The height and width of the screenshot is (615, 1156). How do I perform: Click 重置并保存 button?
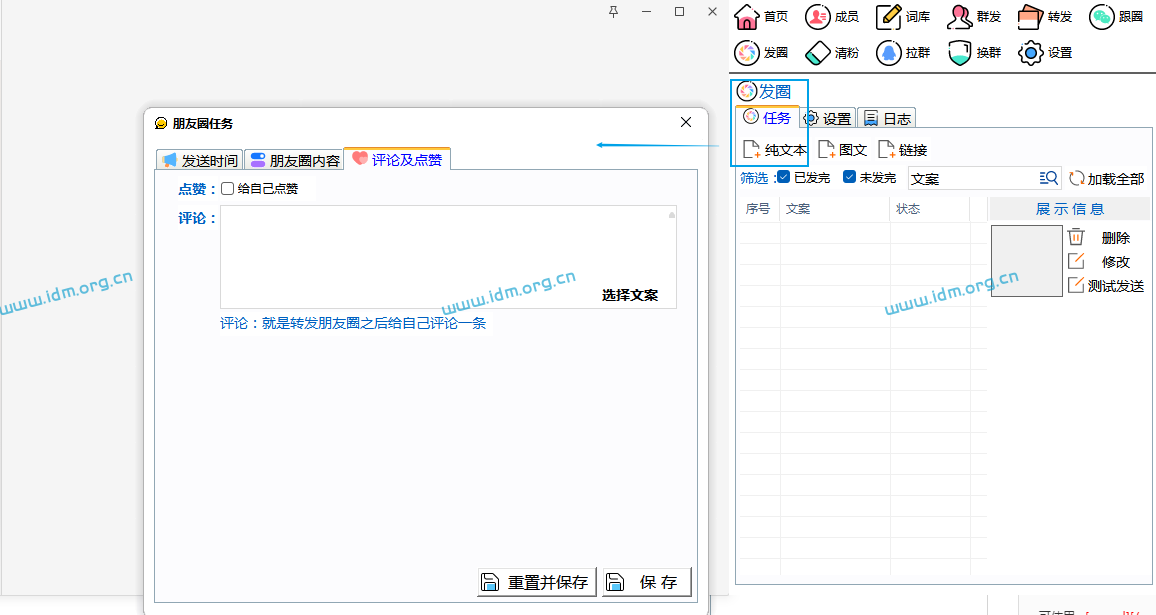coord(537,582)
